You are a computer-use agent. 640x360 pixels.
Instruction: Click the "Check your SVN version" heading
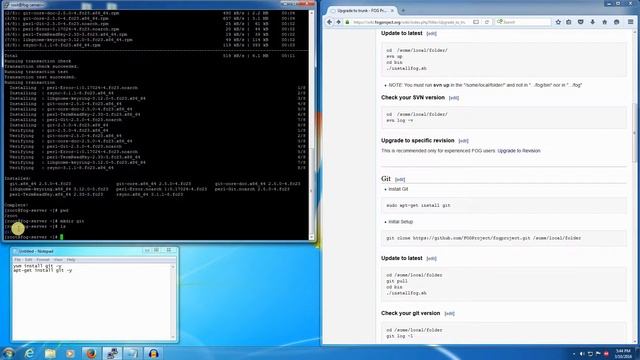[413, 98]
